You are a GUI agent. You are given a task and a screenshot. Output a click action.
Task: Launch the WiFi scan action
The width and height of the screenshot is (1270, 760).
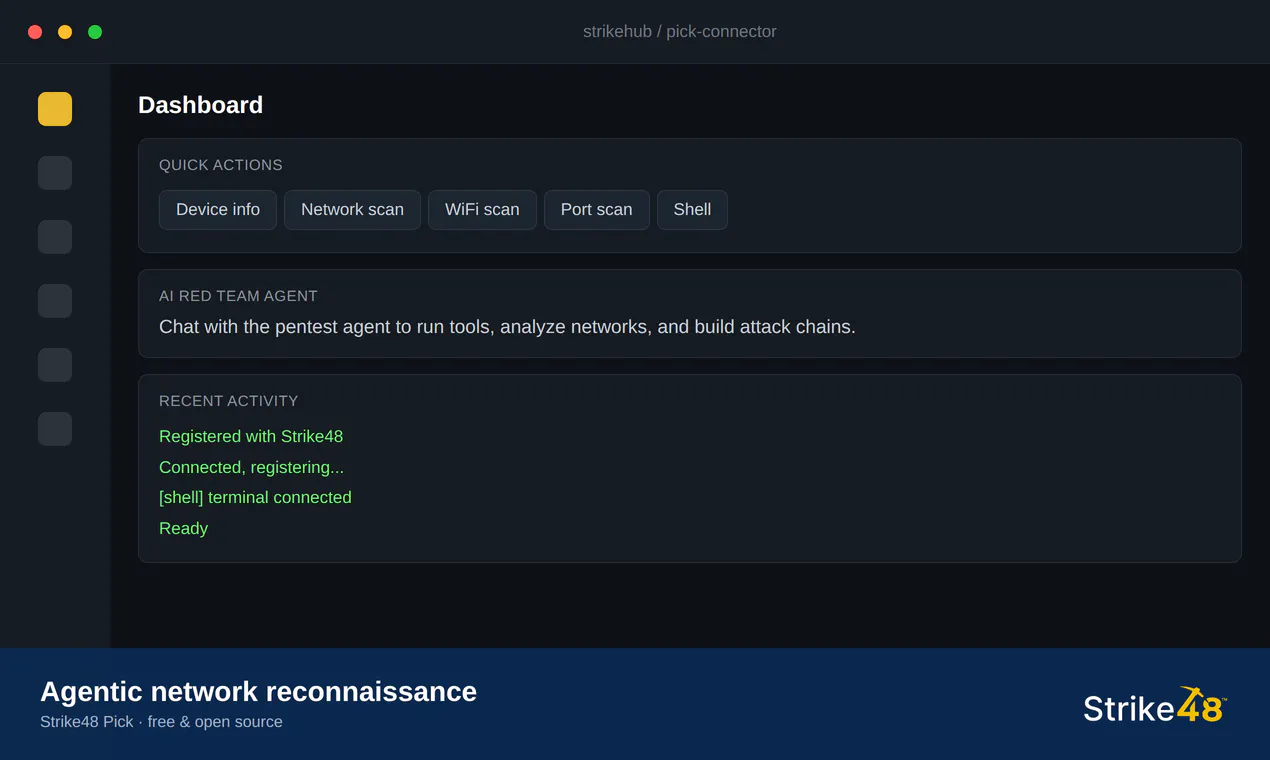point(482,210)
